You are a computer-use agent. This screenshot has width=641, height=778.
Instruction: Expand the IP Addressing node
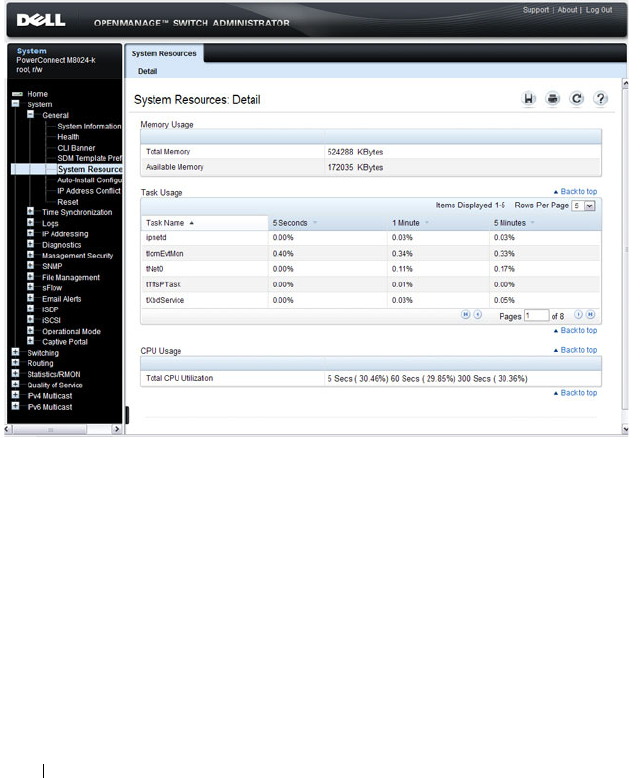point(30,233)
